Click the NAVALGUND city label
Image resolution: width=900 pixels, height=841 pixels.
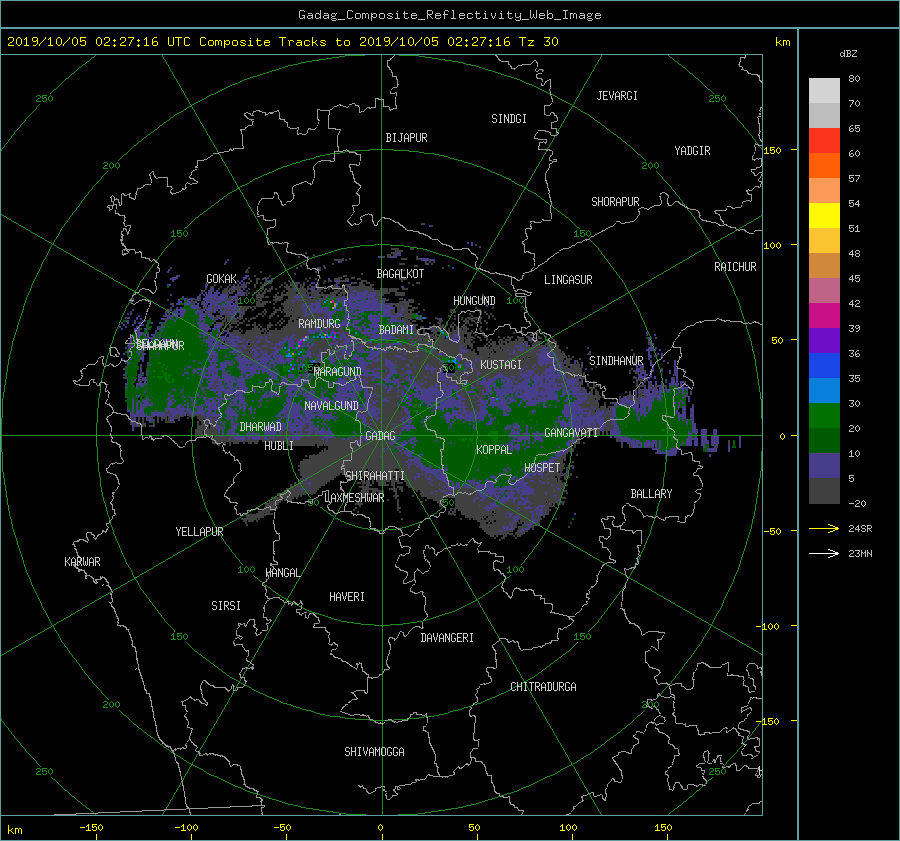331,406
